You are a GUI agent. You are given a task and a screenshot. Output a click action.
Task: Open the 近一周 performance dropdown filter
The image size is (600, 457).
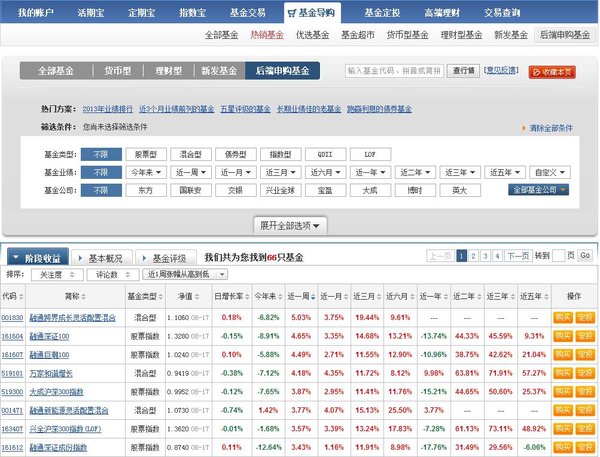pyautogui.click(x=191, y=172)
